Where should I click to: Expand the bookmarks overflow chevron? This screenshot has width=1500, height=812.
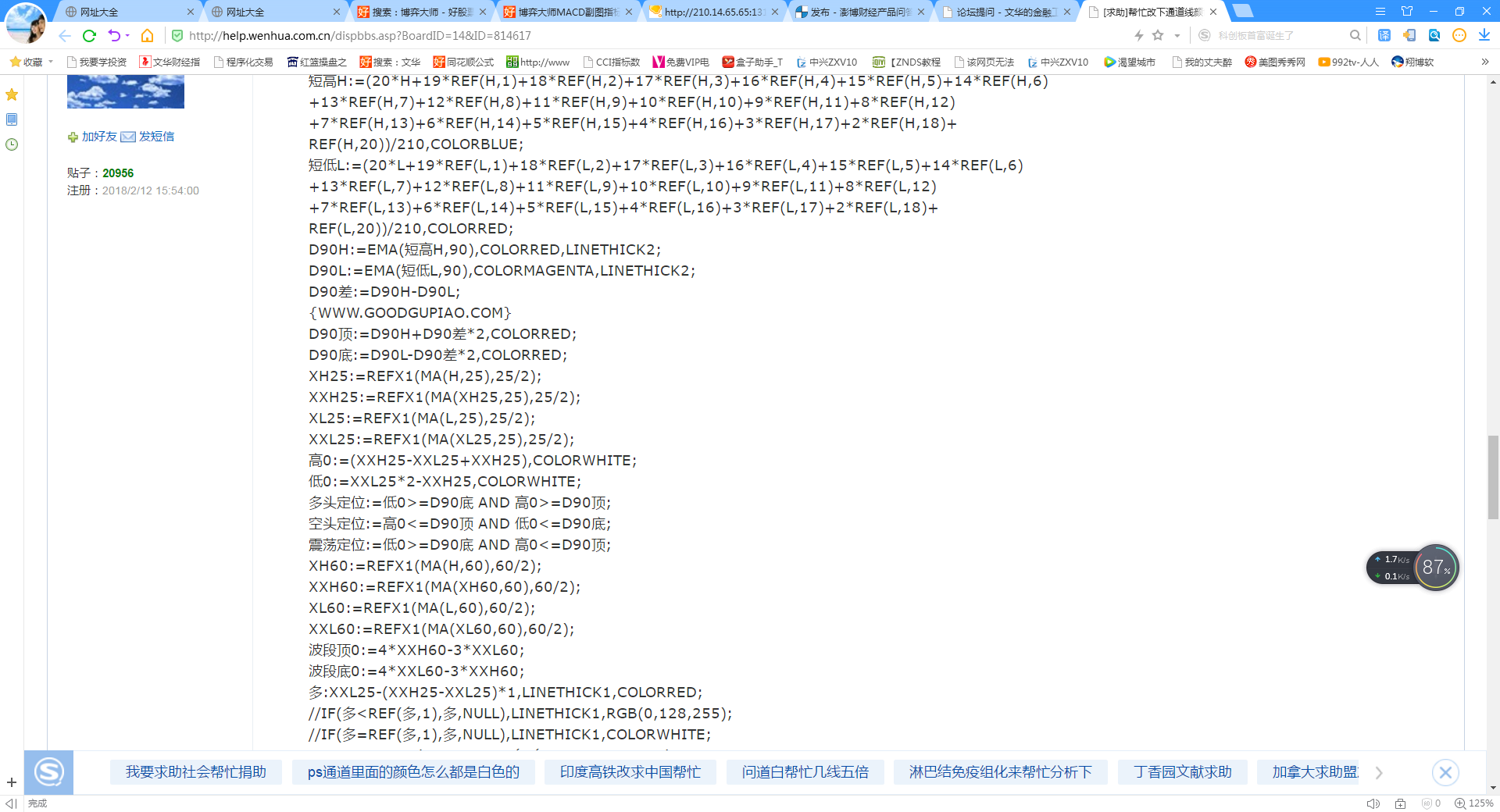tap(1484, 62)
